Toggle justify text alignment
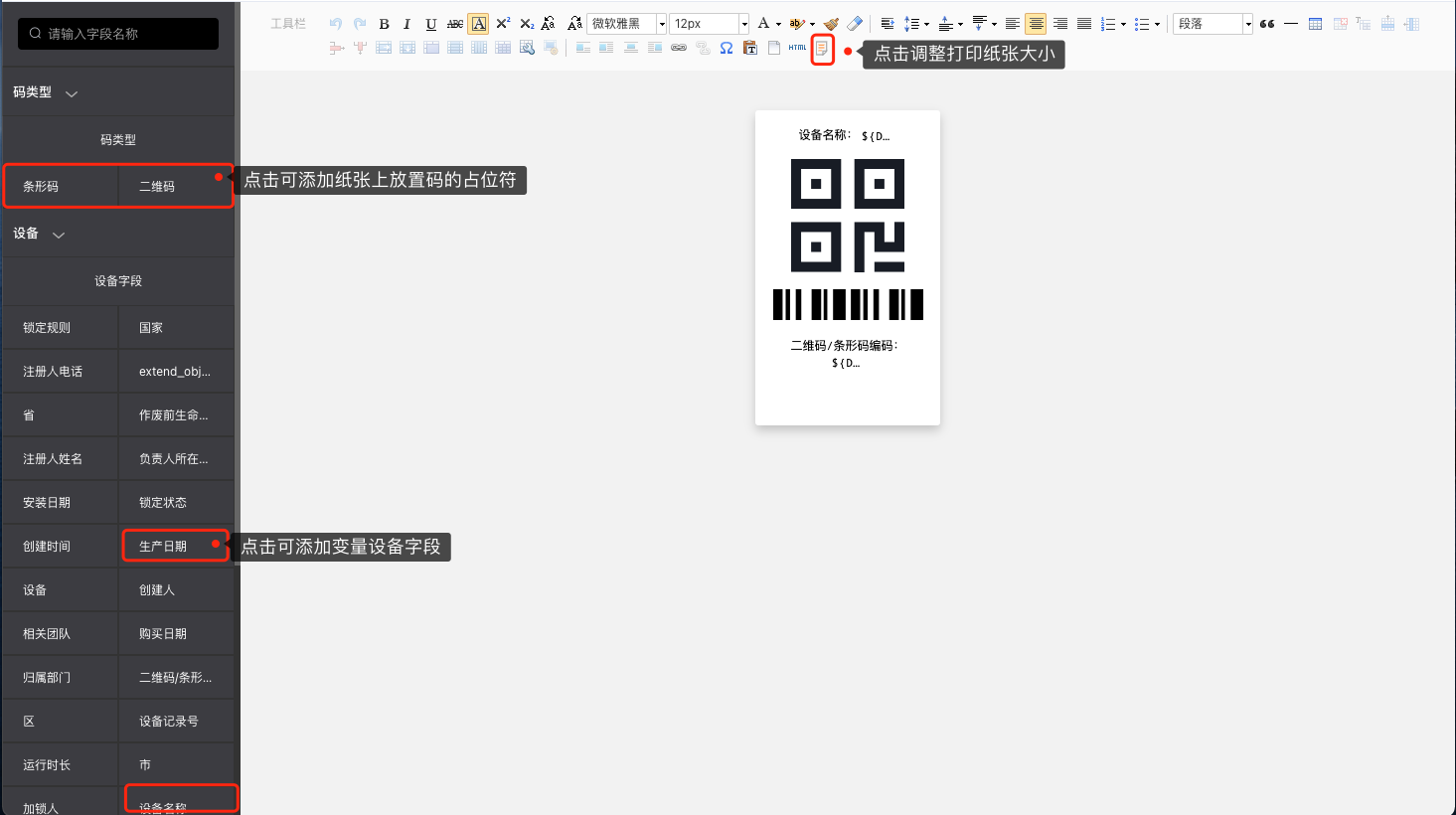The width and height of the screenshot is (1456, 815). click(x=1084, y=24)
